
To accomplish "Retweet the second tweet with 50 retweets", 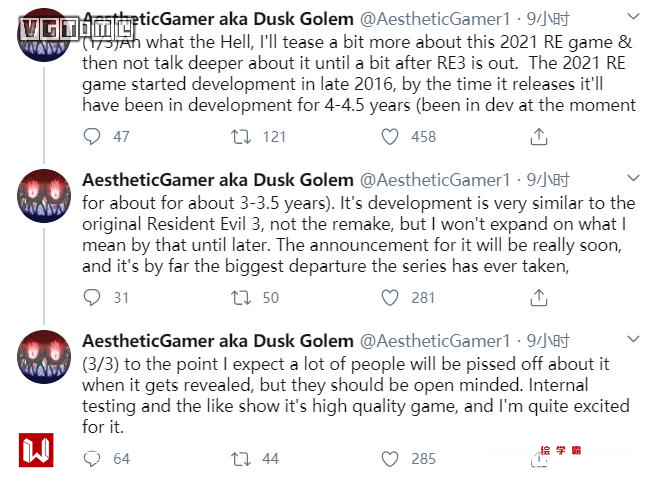I will click(241, 297).
